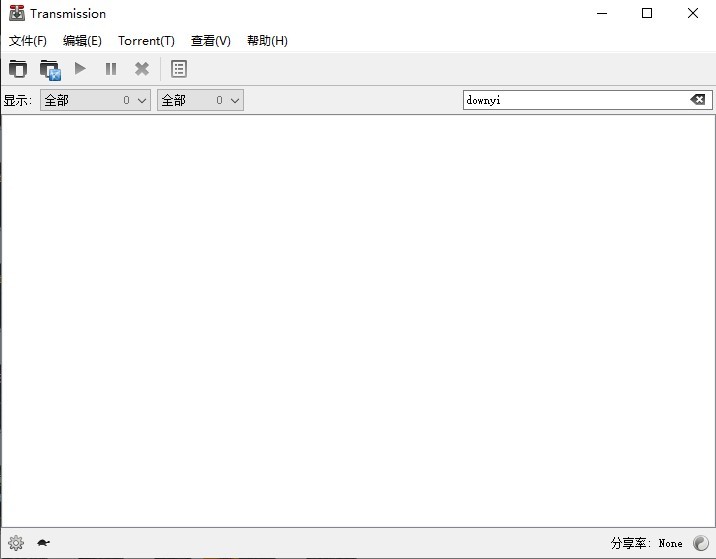Remove torrent with the X toolbar icon
The height and width of the screenshot is (559, 716).
pos(142,69)
